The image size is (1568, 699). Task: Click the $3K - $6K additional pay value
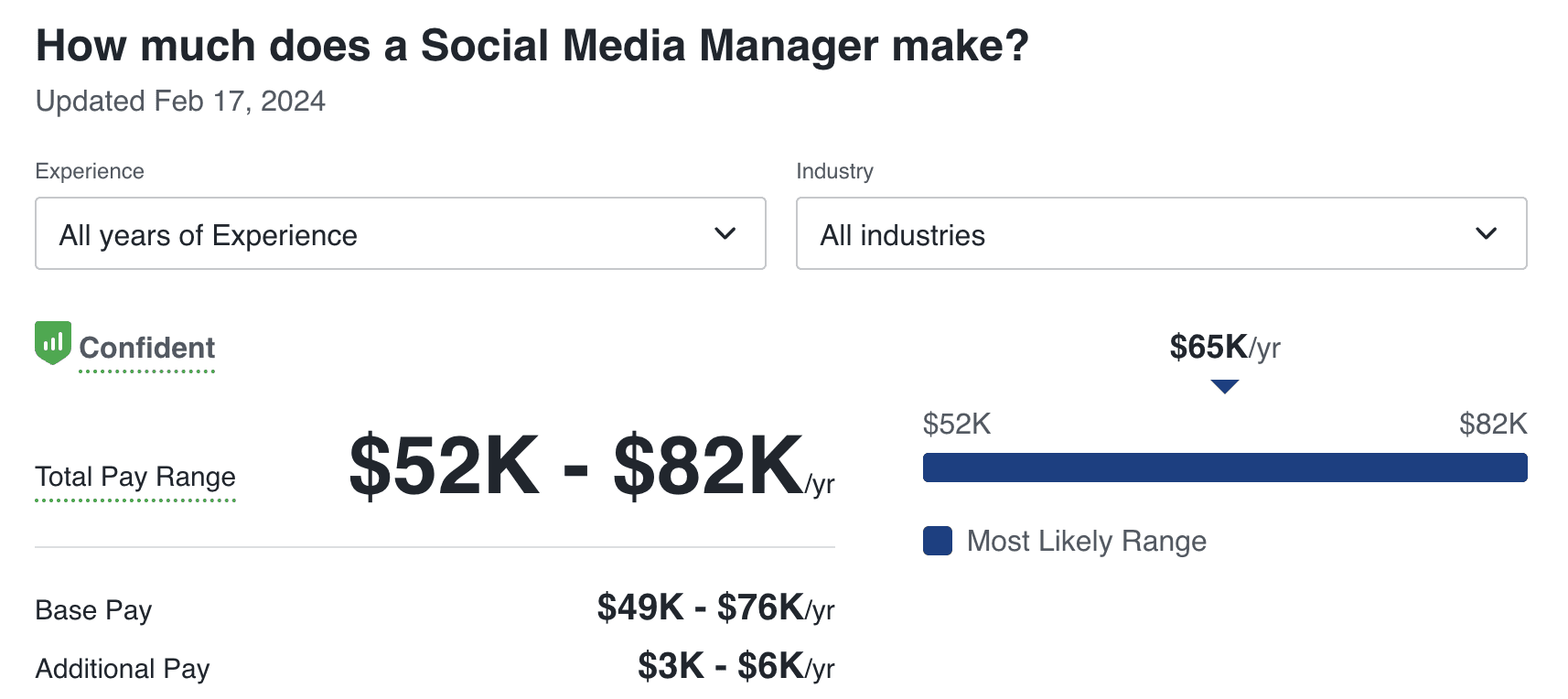pos(735,667)
